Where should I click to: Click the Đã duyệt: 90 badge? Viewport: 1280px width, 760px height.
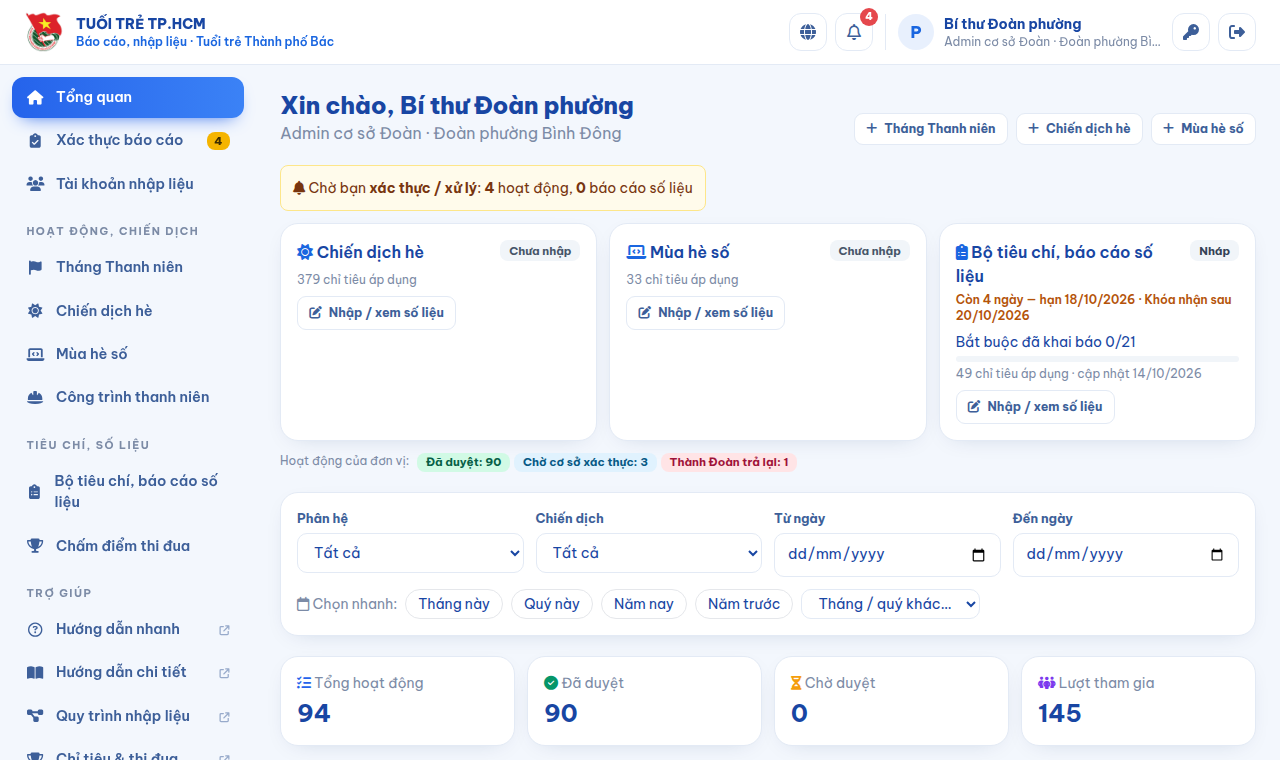[x=463, y=462]
